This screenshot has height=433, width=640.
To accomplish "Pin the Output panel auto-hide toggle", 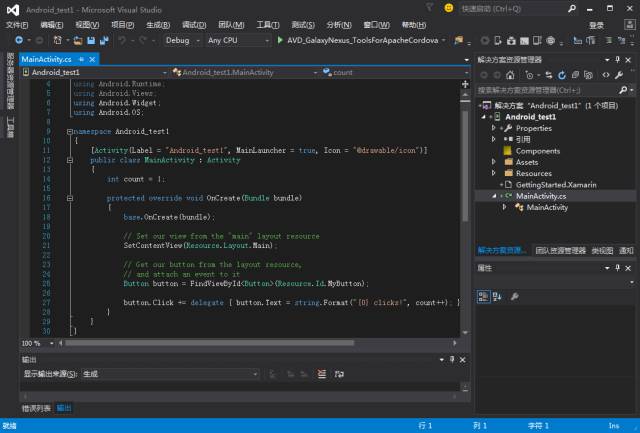I will 452,360.
